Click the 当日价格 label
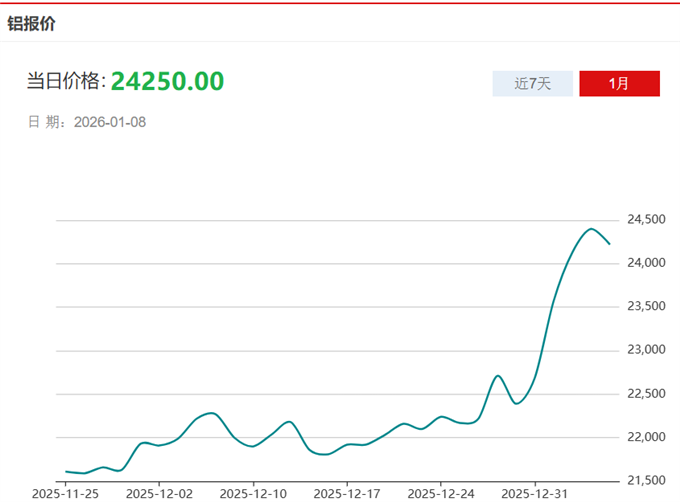The width and height of the screenshot is (680, 502). click(65, 82)
